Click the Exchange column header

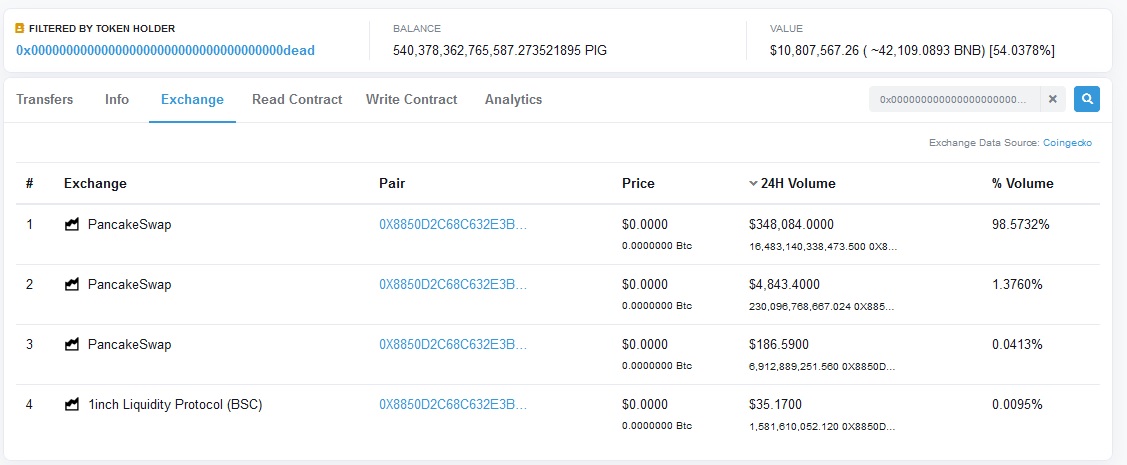(x=95, y=183)
